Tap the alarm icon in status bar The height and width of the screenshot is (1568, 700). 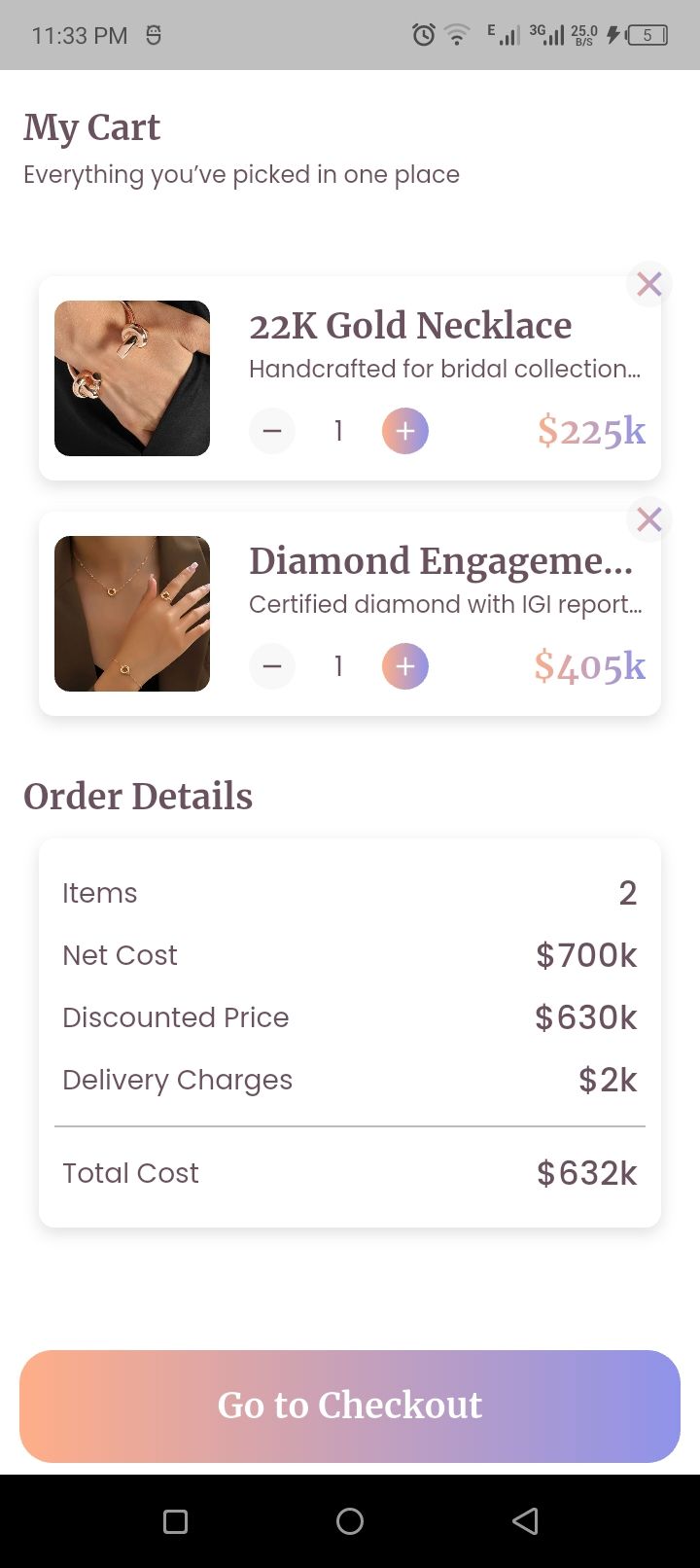click(424, 35)
